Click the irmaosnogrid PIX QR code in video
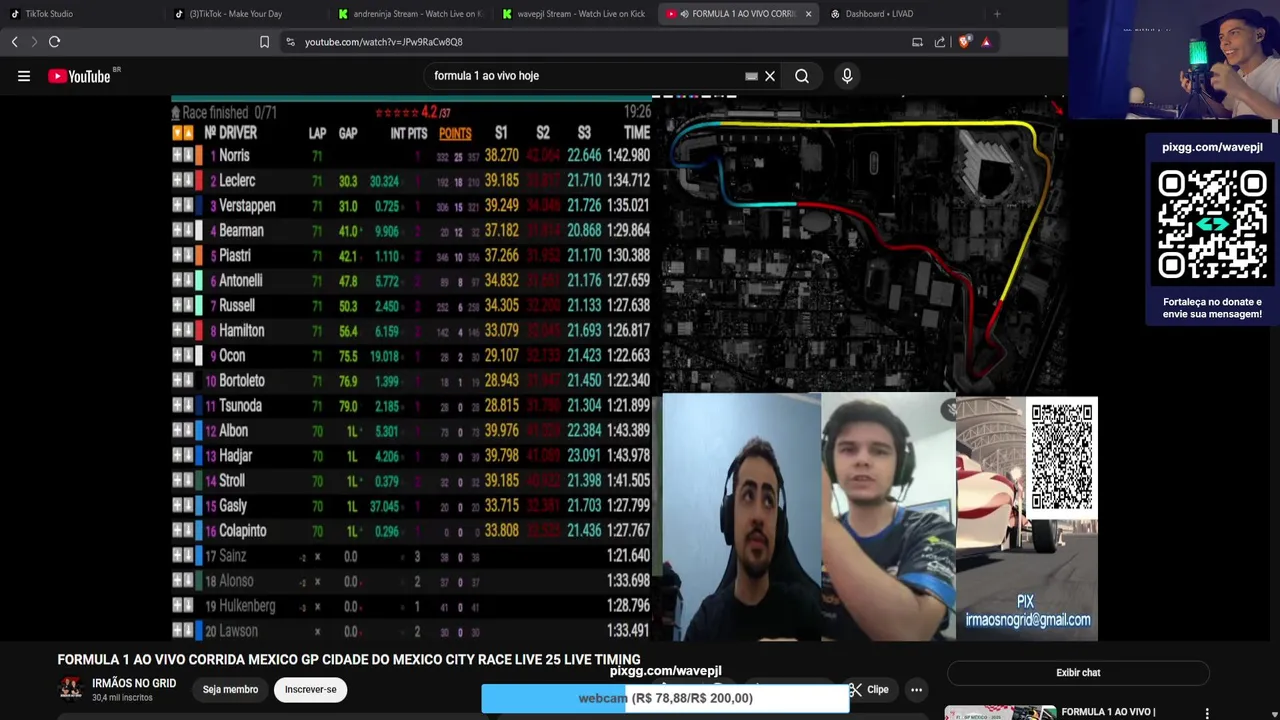1280x720 pixels. point(1062,456)
